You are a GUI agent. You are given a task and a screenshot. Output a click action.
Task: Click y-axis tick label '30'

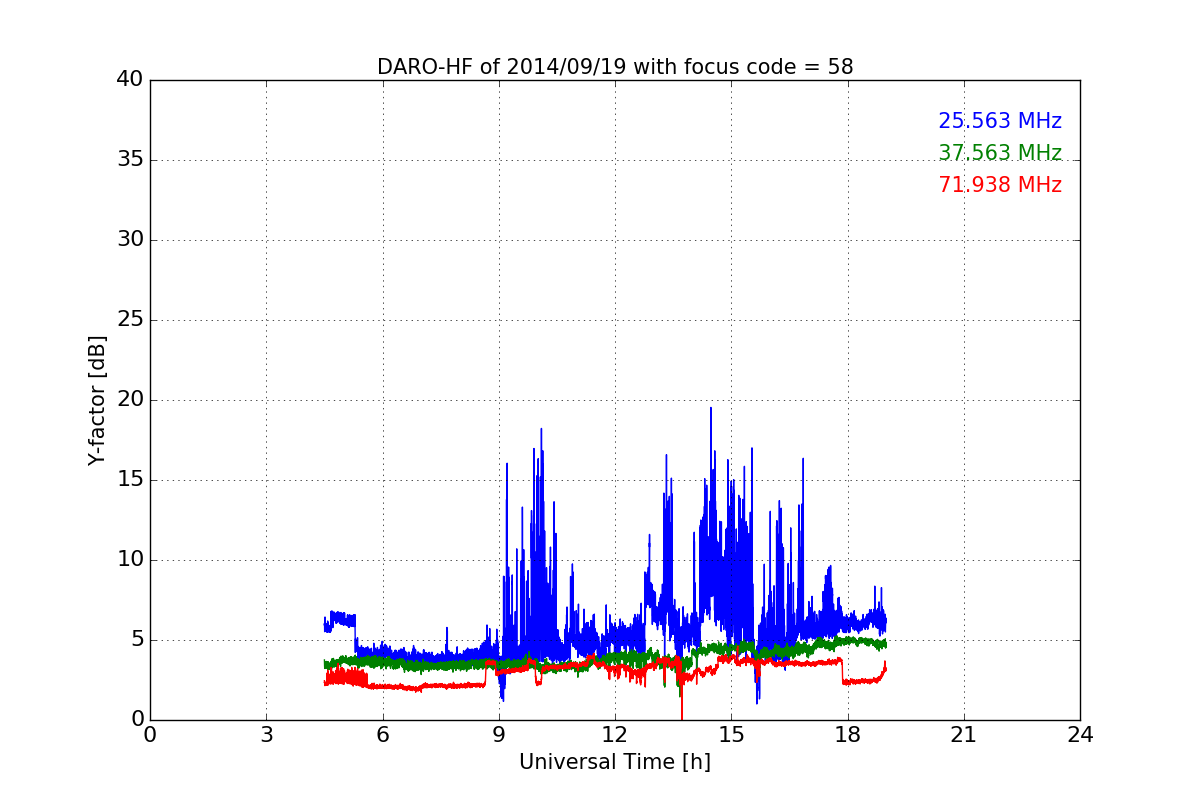point(130,240)
